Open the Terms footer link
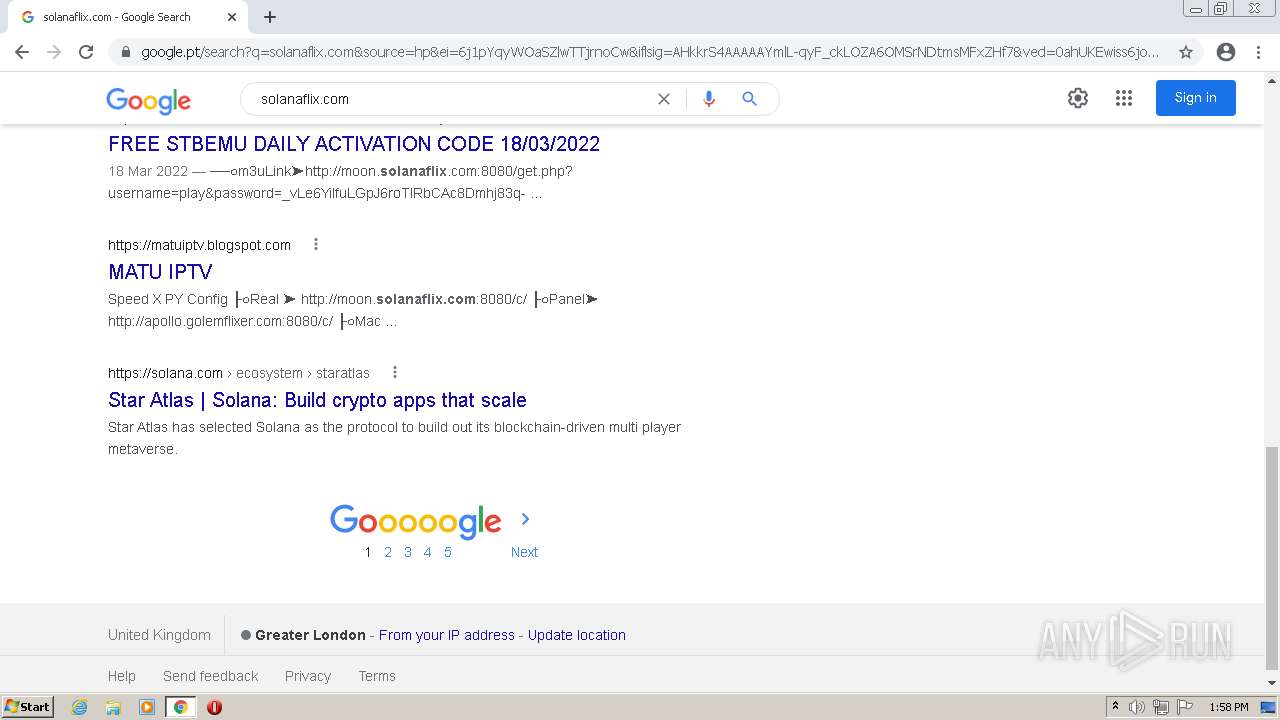 tap(377, 676)
